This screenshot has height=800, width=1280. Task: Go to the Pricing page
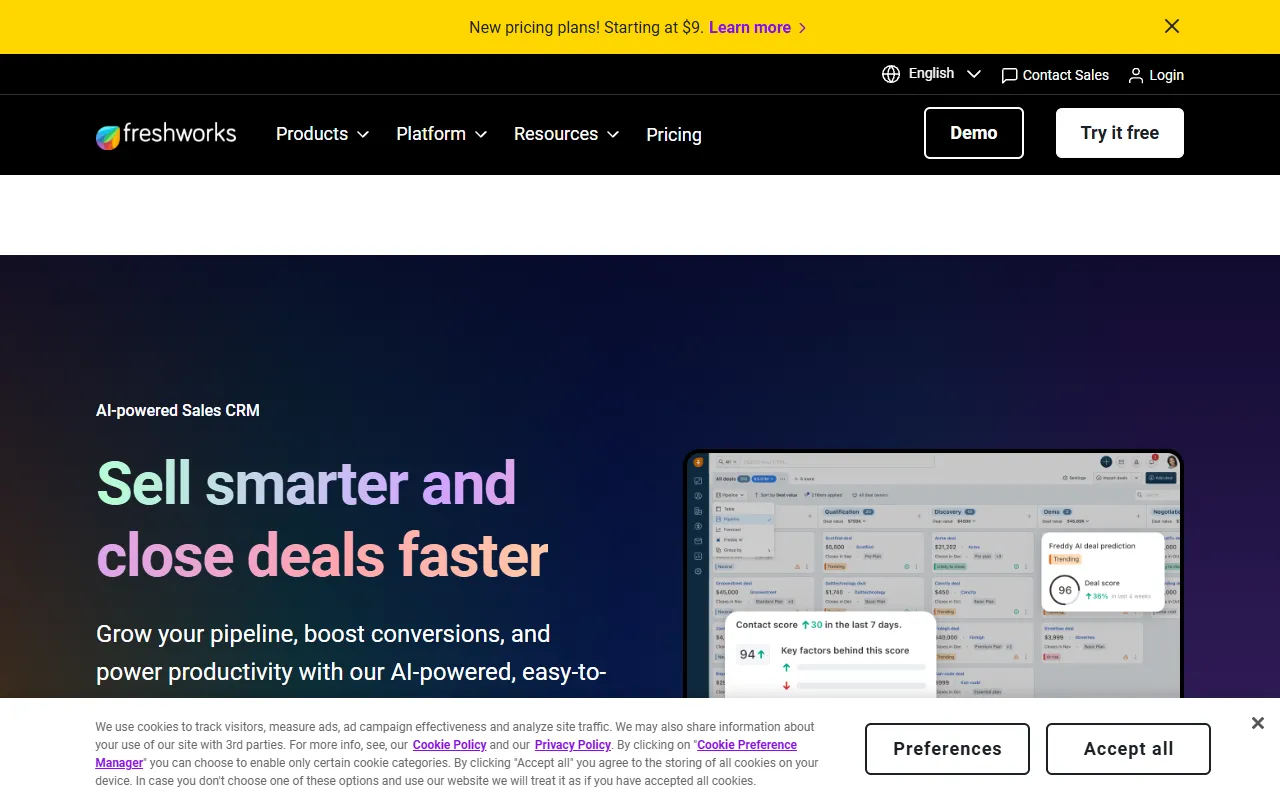tap(674, 134)
